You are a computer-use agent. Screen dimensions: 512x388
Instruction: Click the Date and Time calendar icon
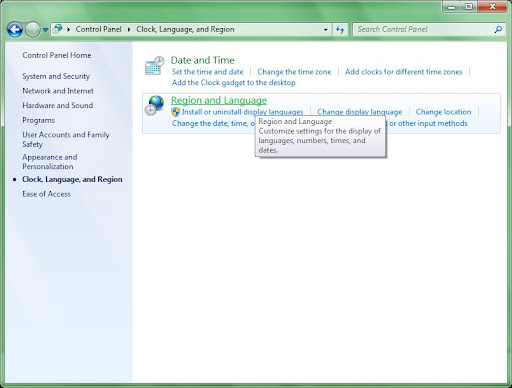(154, 66)
